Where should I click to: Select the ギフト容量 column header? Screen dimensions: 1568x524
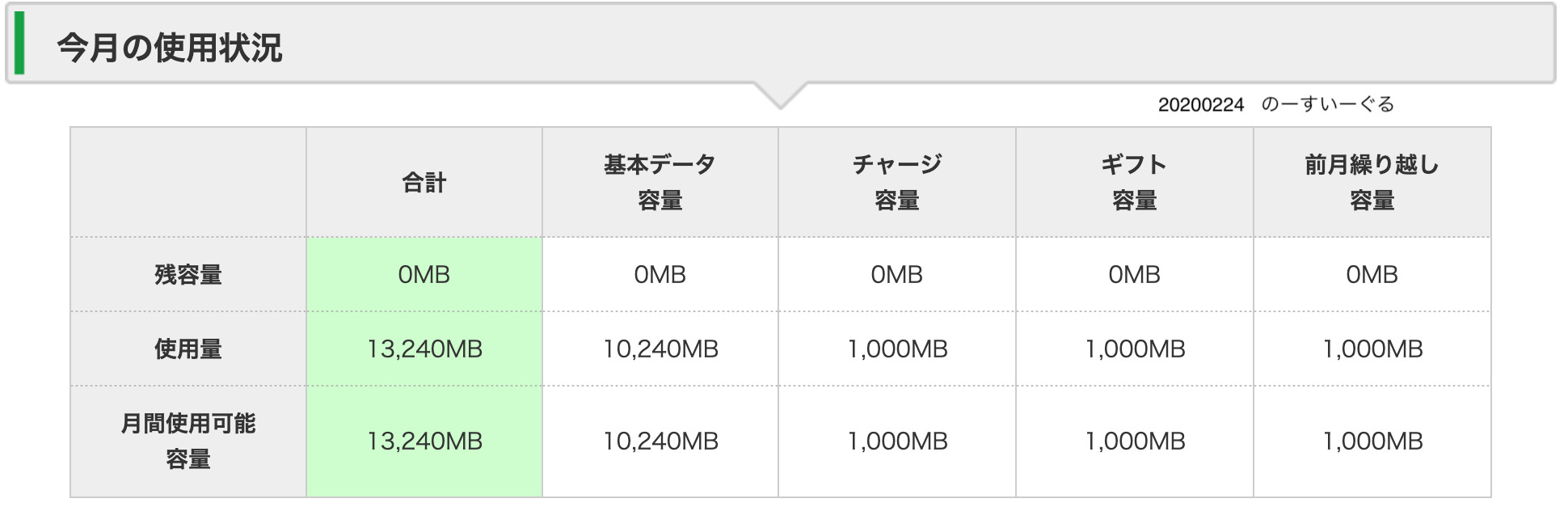pos(1134,183)
